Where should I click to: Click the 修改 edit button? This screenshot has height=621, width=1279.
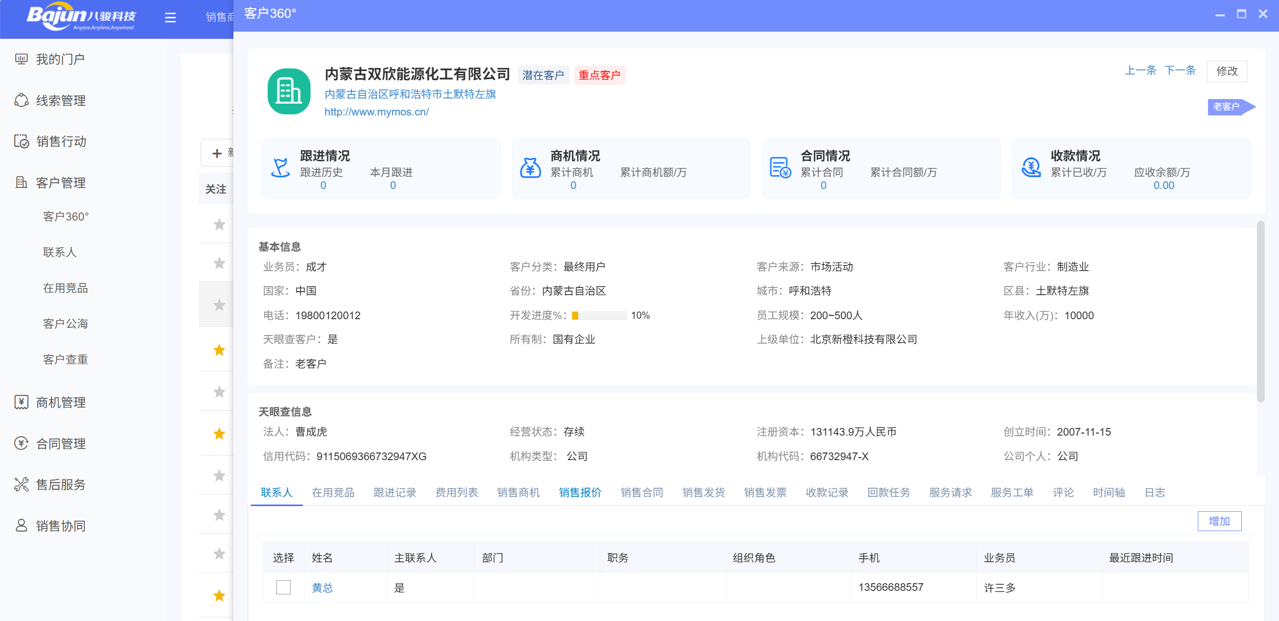(1227, 71)
